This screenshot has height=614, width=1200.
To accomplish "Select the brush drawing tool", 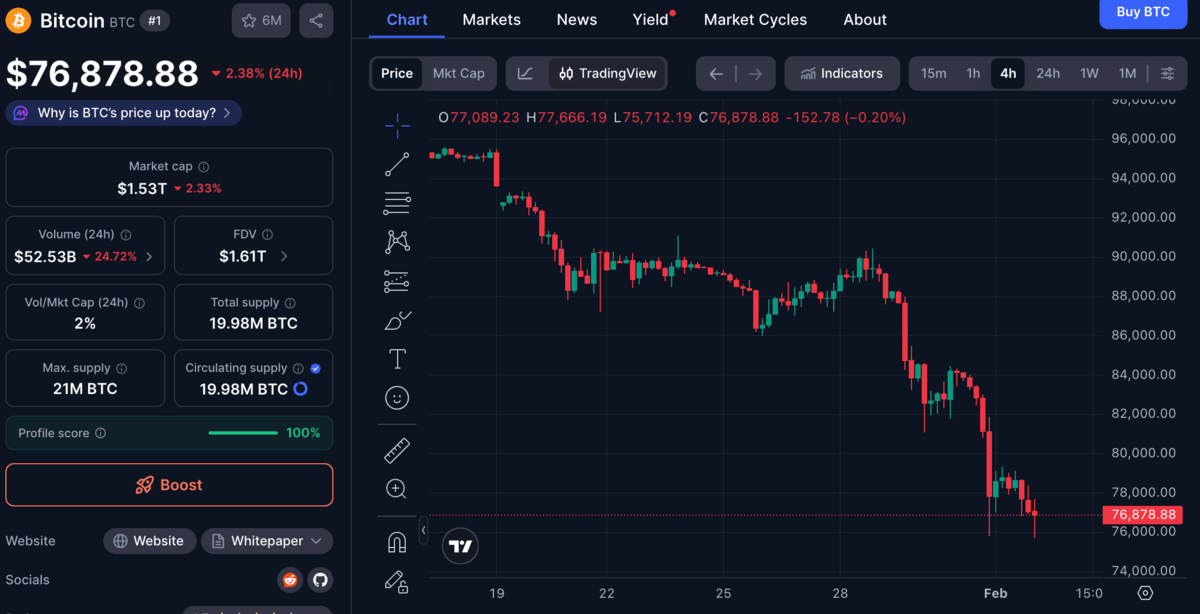I will [397, 320].
